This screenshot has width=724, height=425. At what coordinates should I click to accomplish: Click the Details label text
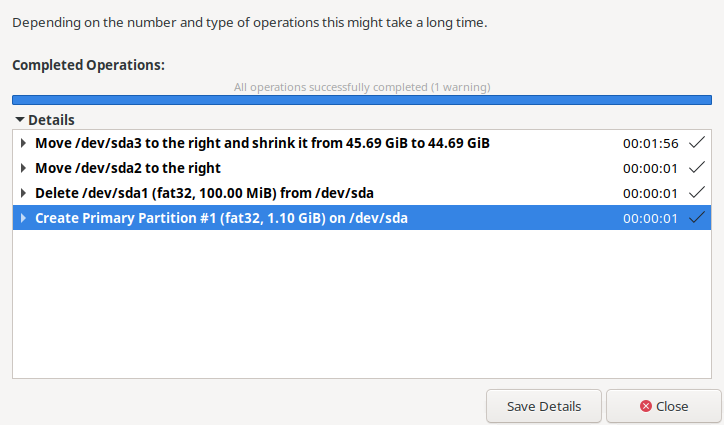pos(51,120)
